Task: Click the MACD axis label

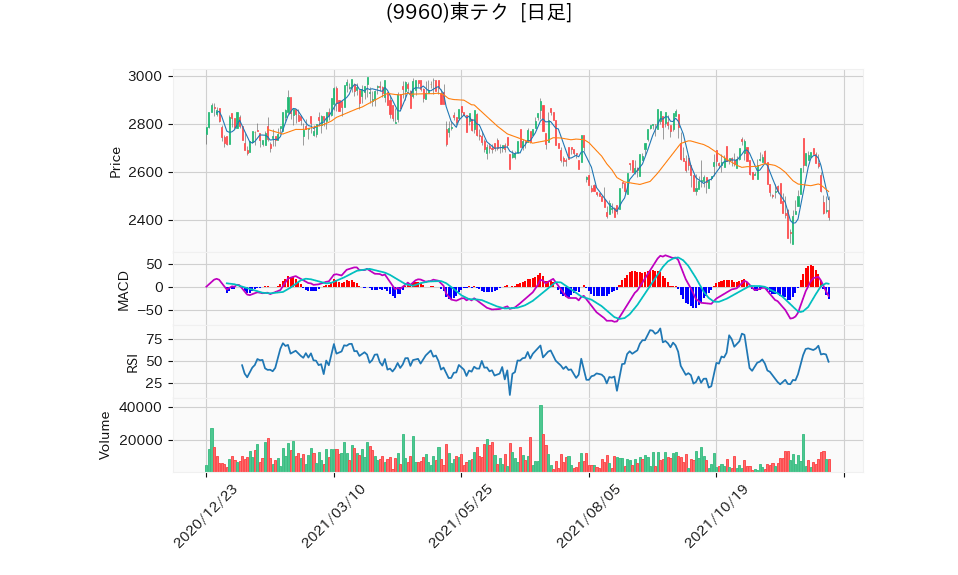Action: coord(123,291)
